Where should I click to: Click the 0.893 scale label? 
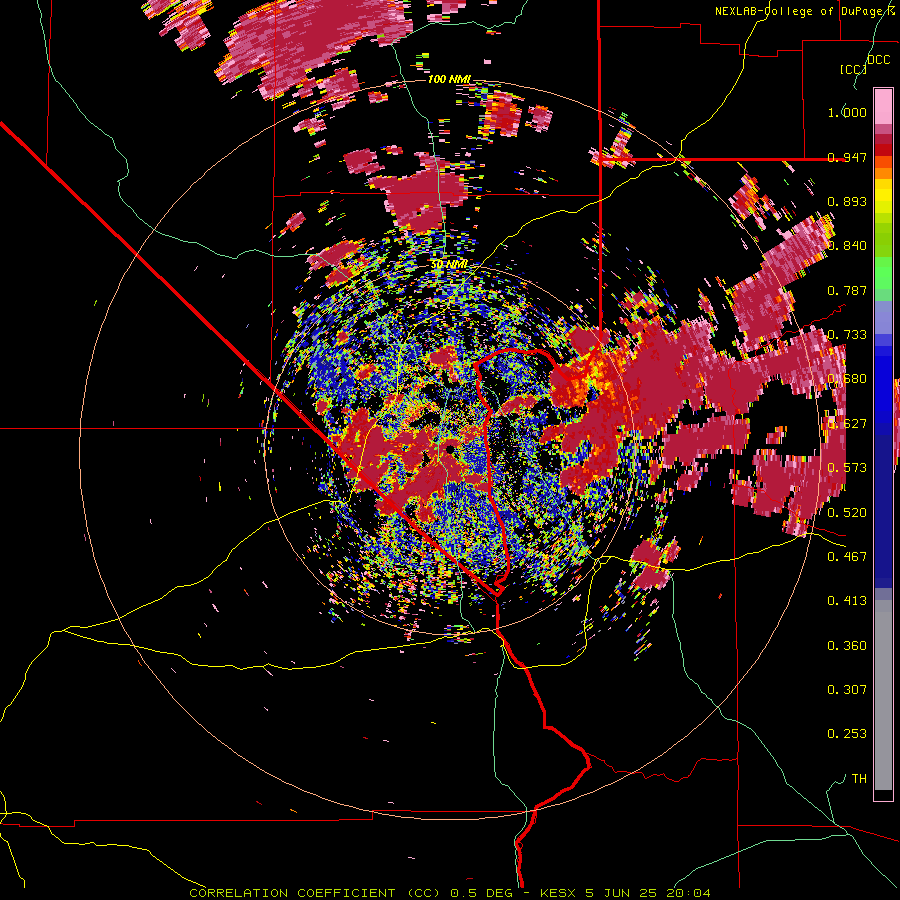point(847,201)
